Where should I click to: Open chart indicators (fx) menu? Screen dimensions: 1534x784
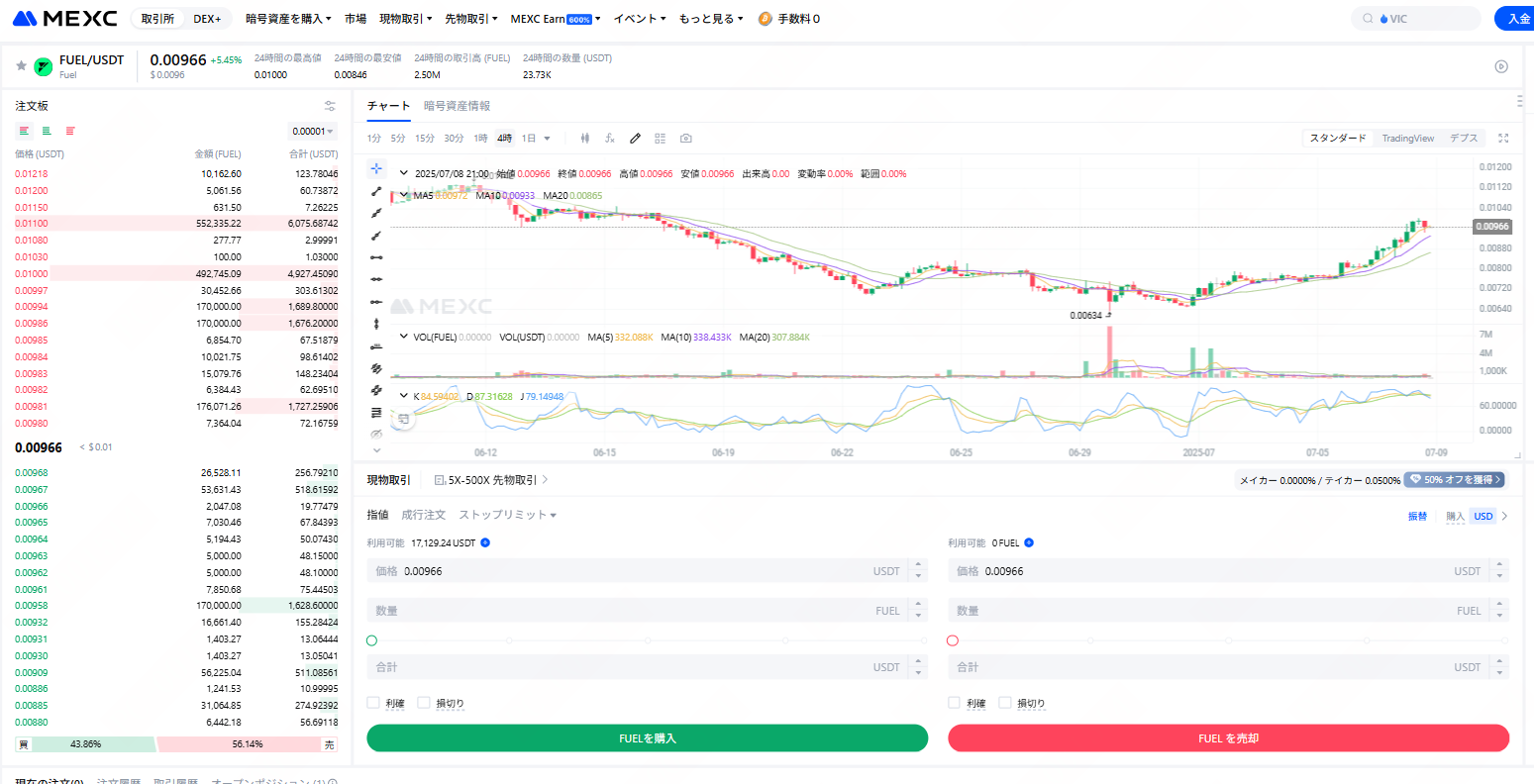[x=610, y=139]
